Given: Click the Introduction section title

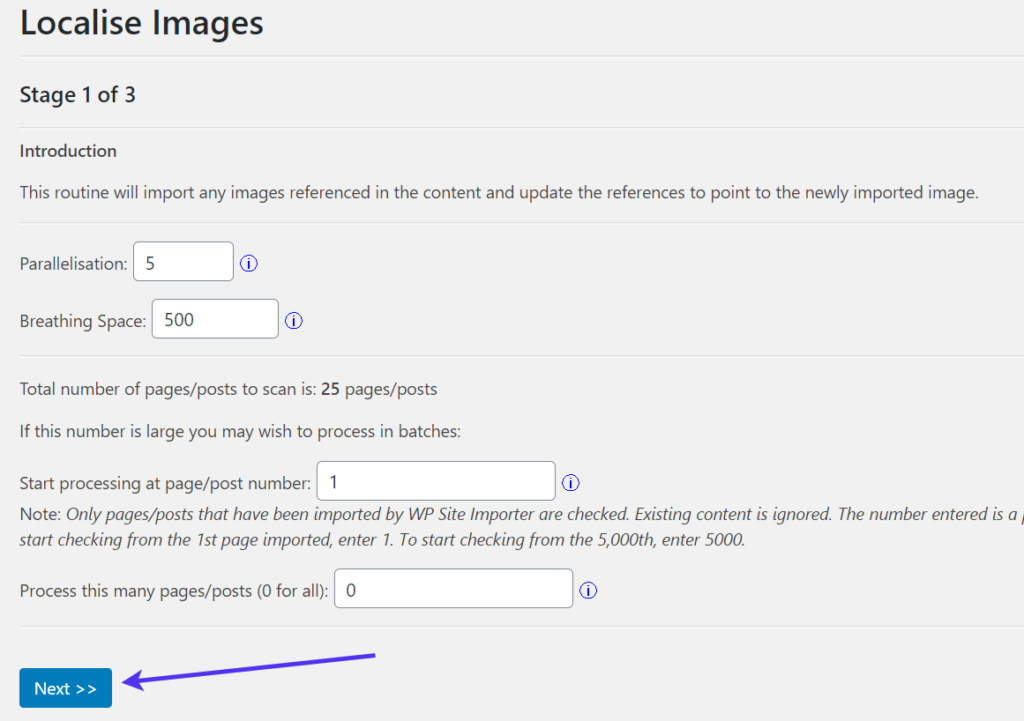Looking at the screenshot, I should [x=68, y=151].
